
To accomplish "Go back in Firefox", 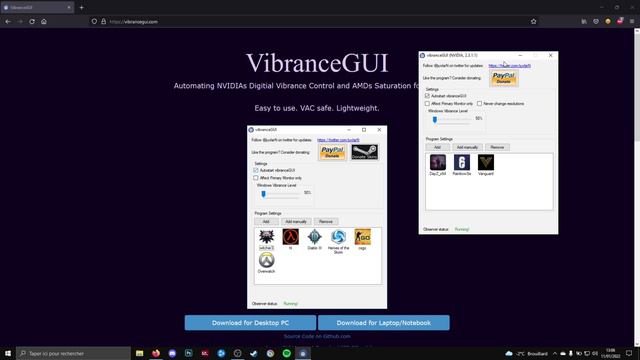I will pyautogui.click(x=8, y=22).
